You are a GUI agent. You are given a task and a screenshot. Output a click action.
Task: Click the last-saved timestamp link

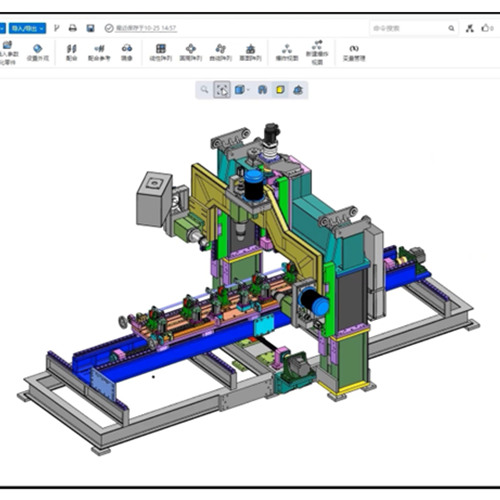(146, 28)
